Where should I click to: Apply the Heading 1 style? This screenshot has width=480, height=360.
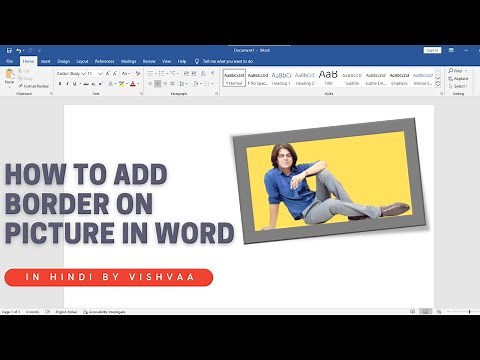point(281,78)
